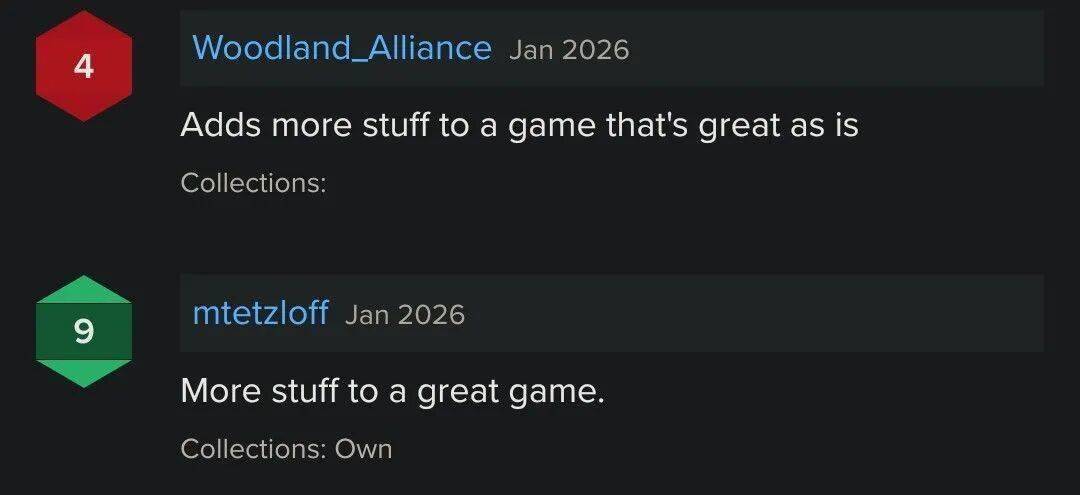Open Woodland_Alliance user profile
The image size is (1080, 495).
coord(341,48)
